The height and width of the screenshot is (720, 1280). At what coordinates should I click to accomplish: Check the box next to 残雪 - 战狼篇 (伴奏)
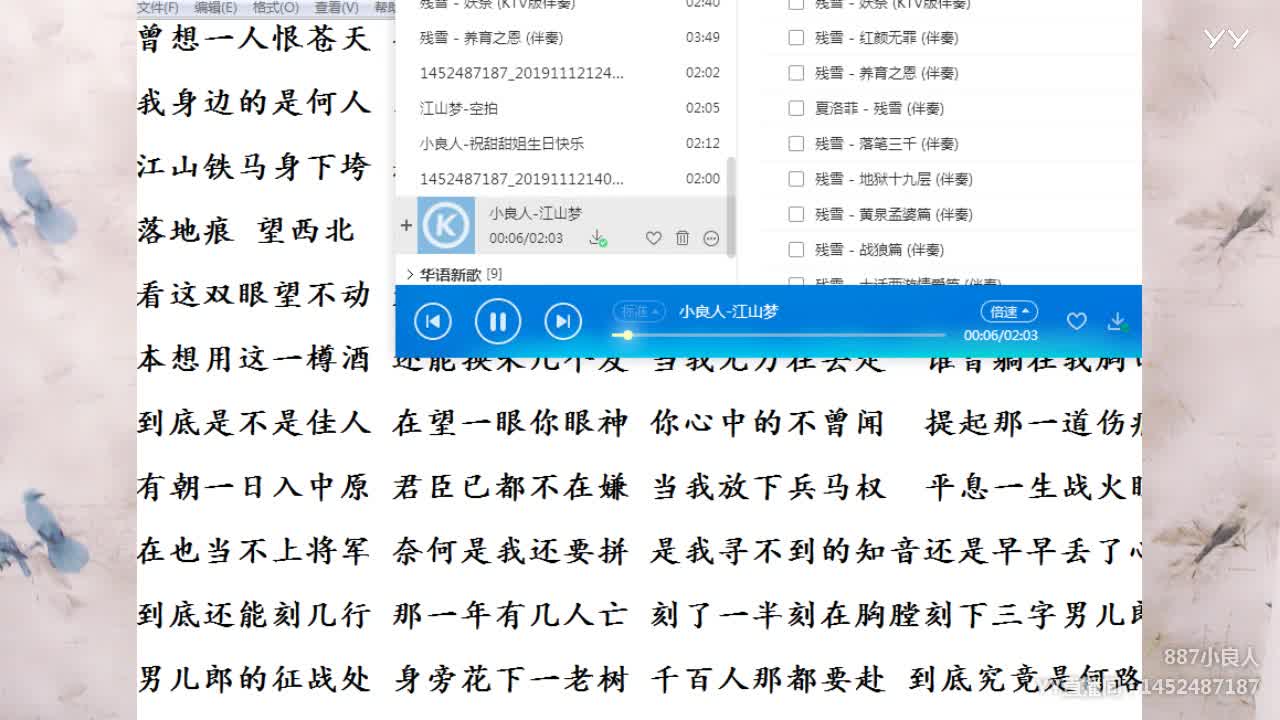coord(796,249)
